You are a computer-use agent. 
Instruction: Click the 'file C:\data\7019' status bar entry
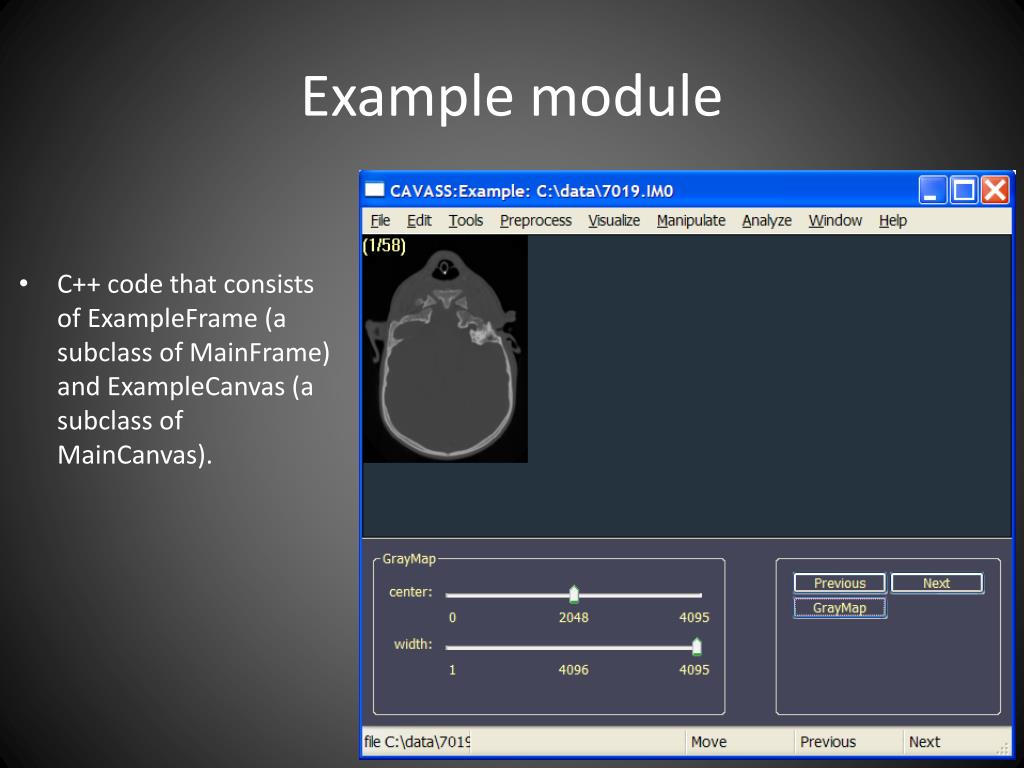pyautogui.click(x=417, y=741)
